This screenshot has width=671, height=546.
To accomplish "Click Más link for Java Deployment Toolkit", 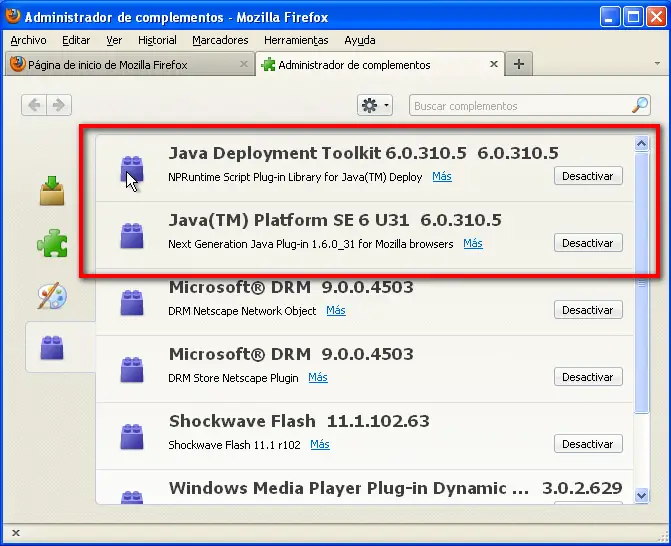I will pyautogui.click(x=442, y=176).
